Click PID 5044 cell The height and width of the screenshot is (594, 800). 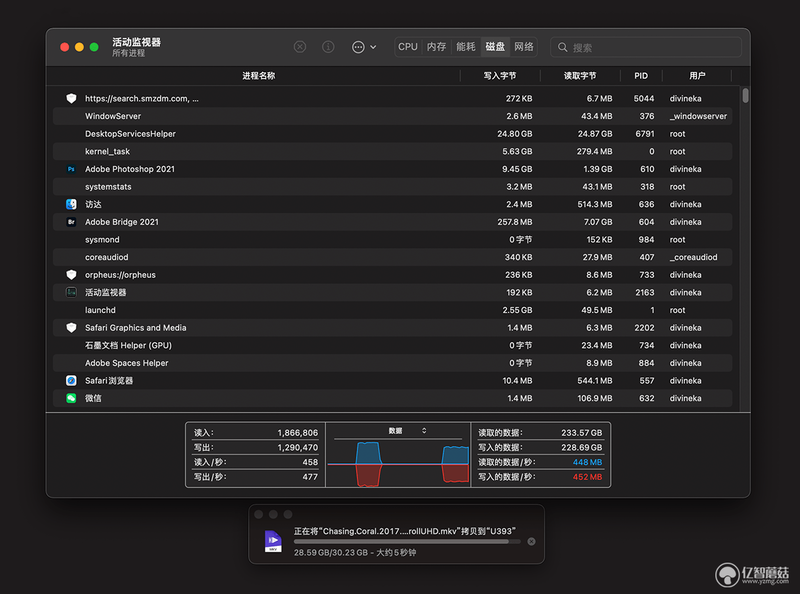(x=644, y=98)
